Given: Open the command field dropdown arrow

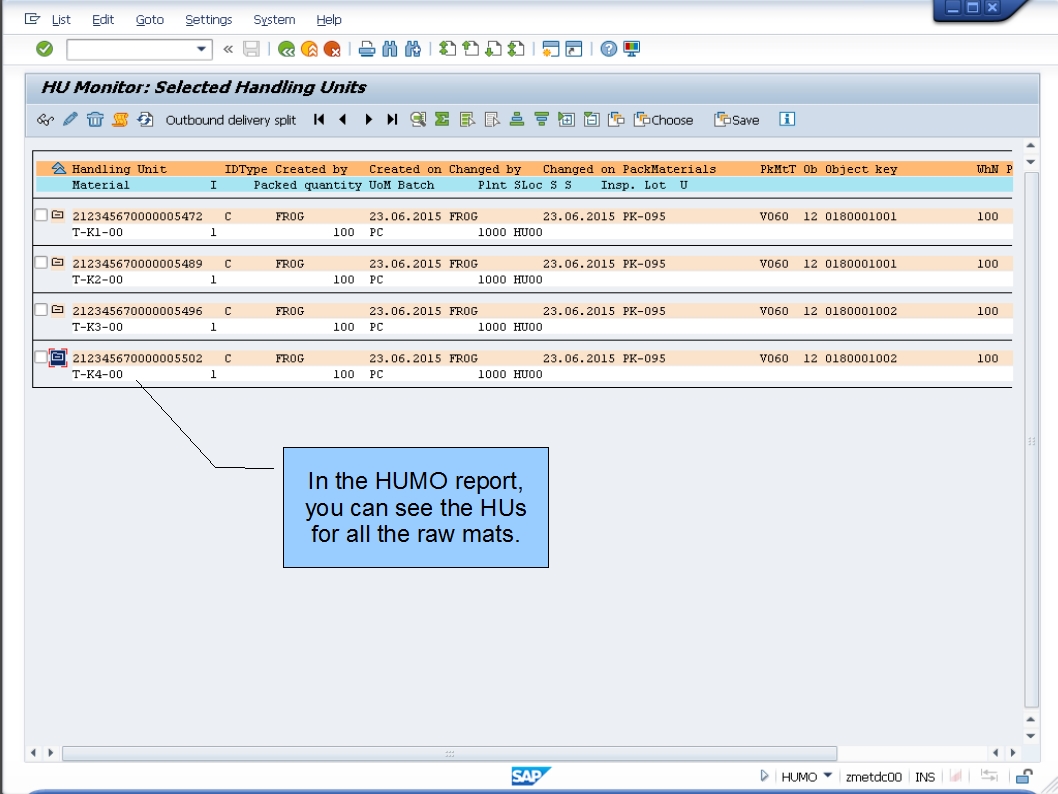Looking at the screenshot, I should 201,49.
